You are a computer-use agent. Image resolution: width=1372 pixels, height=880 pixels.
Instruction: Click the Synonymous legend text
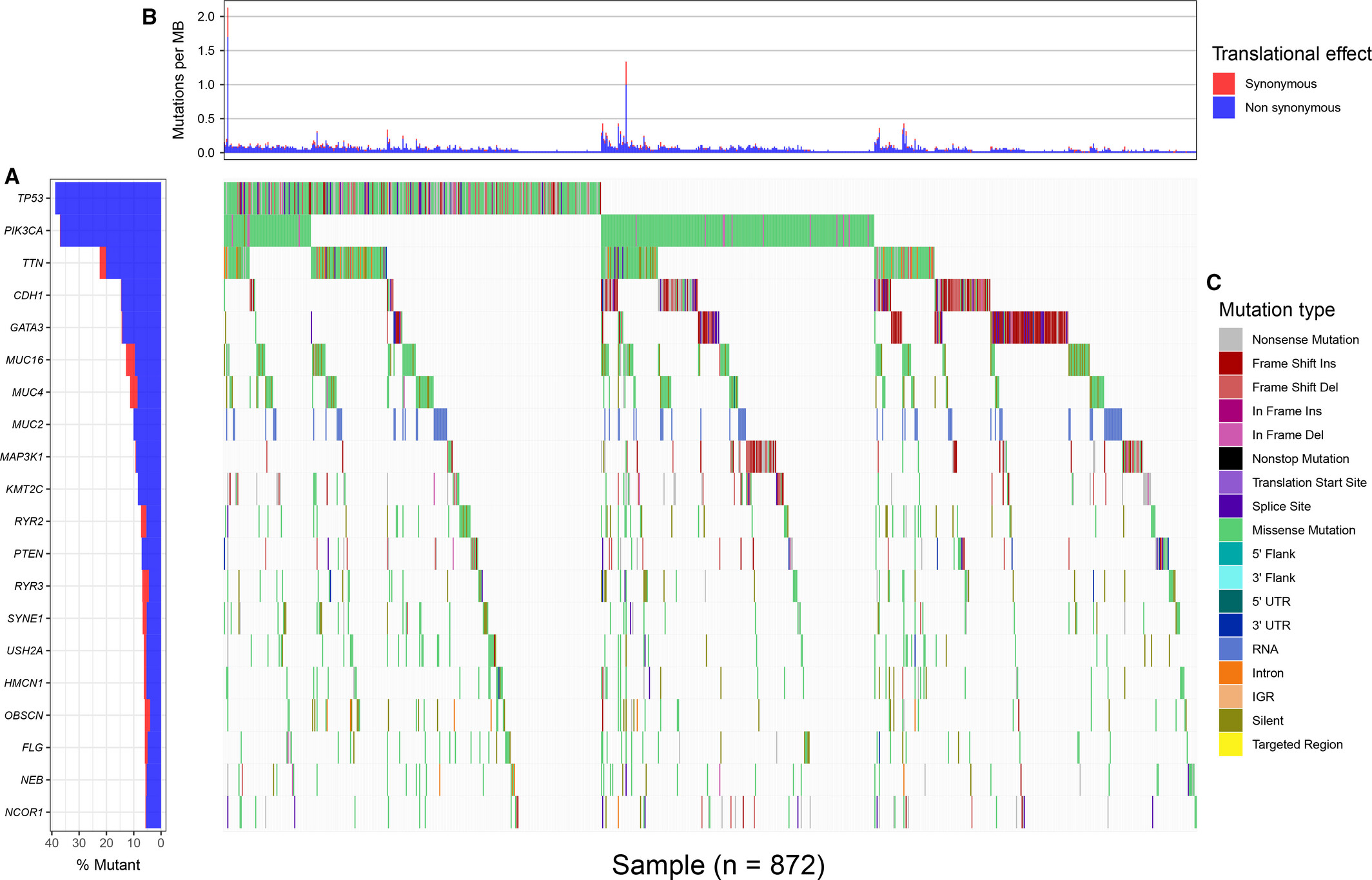1280,84
